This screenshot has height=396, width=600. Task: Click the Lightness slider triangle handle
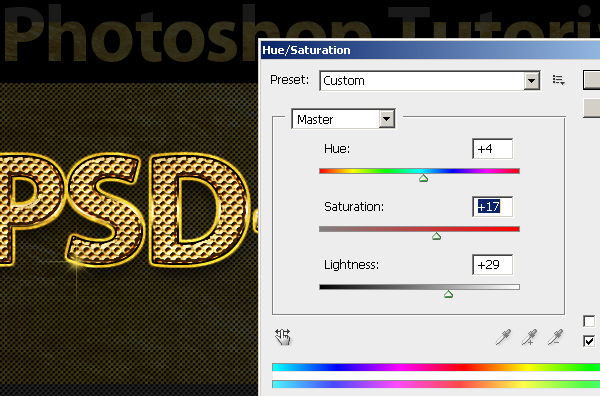click(448, 294)
